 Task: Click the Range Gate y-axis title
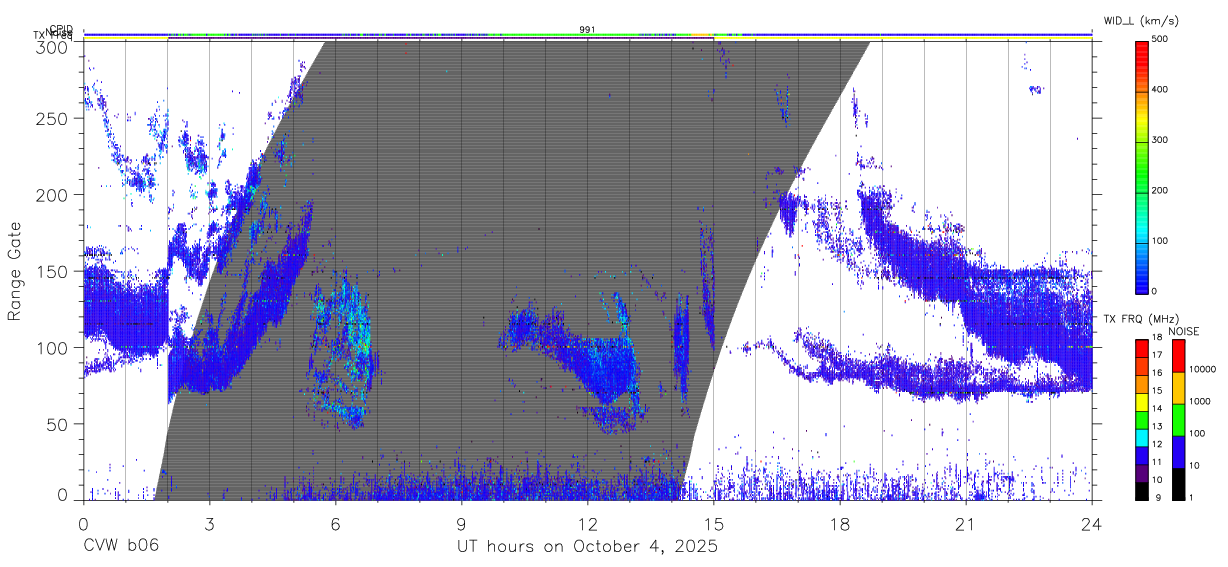point(16,272)
